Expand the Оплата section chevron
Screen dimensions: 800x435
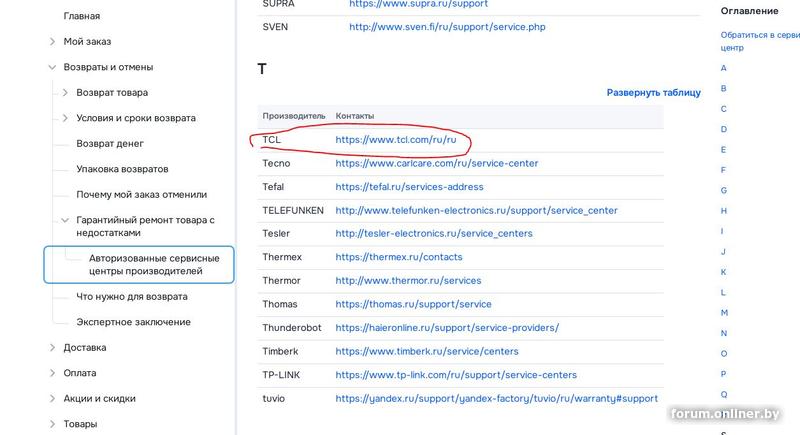52,373
